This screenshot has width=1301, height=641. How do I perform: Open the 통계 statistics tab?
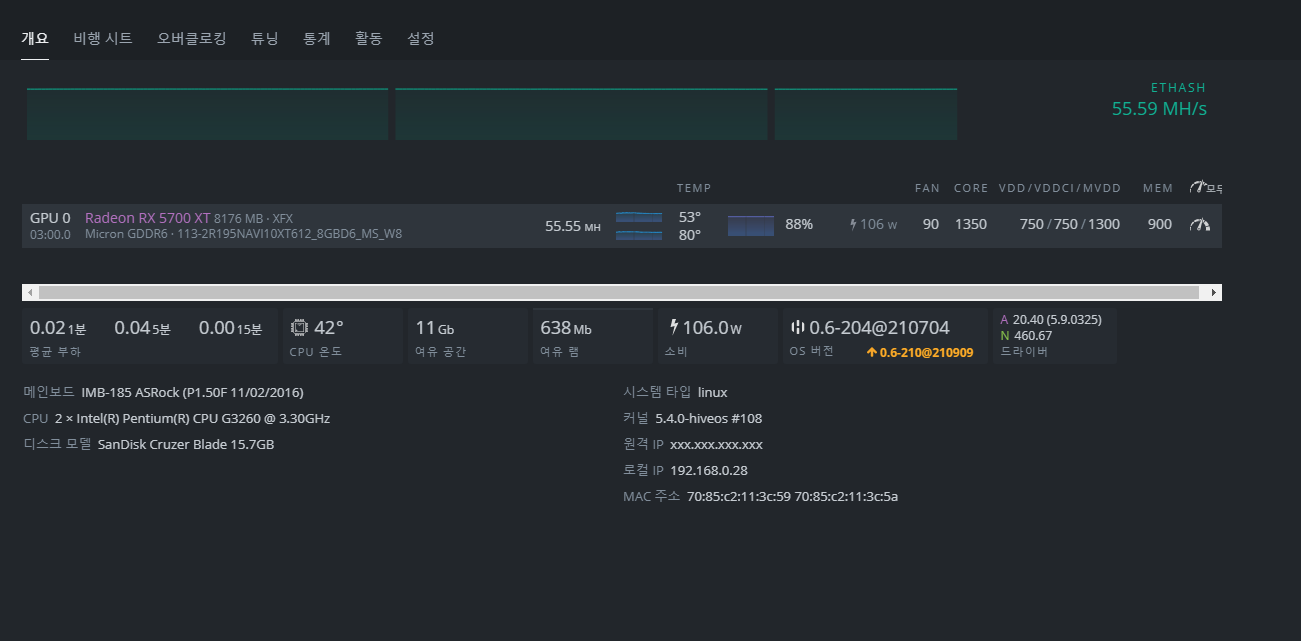pos(317,38)
